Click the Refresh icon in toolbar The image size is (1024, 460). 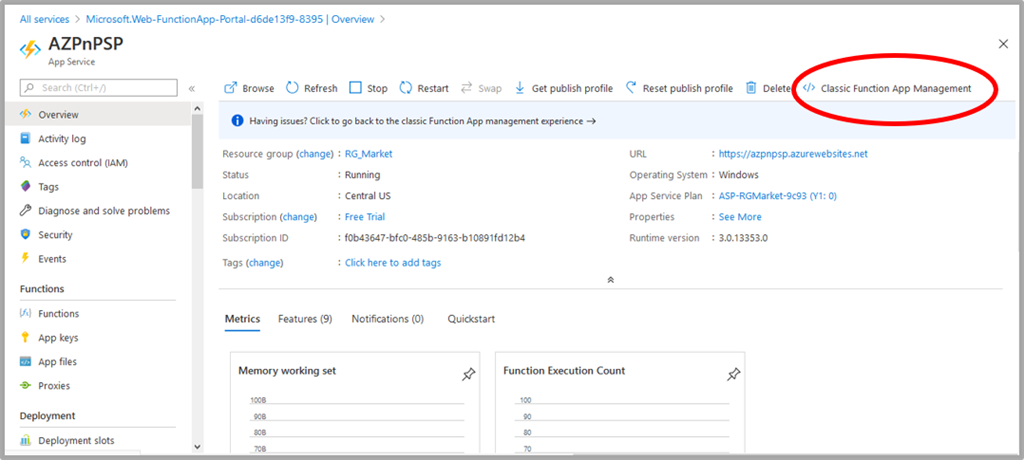pos(292,88)
